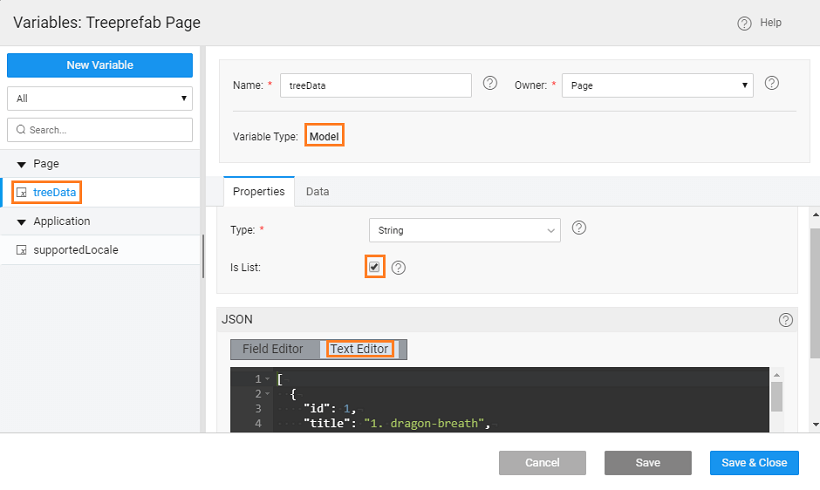
Task: Select the Text Editor toggle
Action: tap(361, 349)
